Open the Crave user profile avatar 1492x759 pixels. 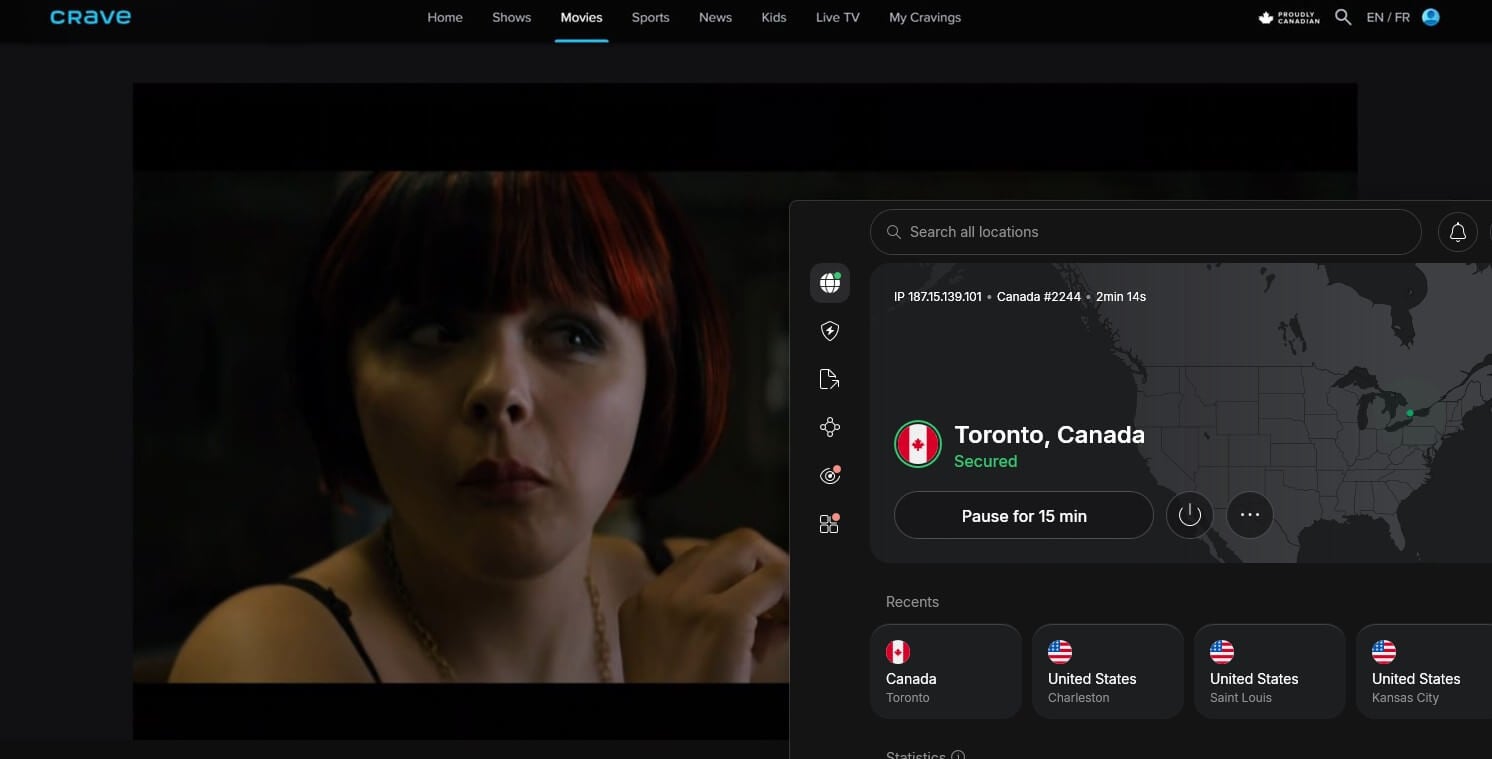(1430, 17)
